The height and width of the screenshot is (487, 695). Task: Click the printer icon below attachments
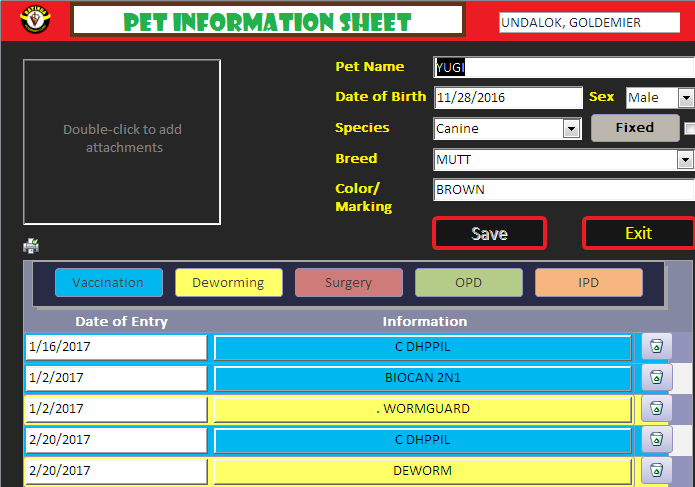coord(31,246)
